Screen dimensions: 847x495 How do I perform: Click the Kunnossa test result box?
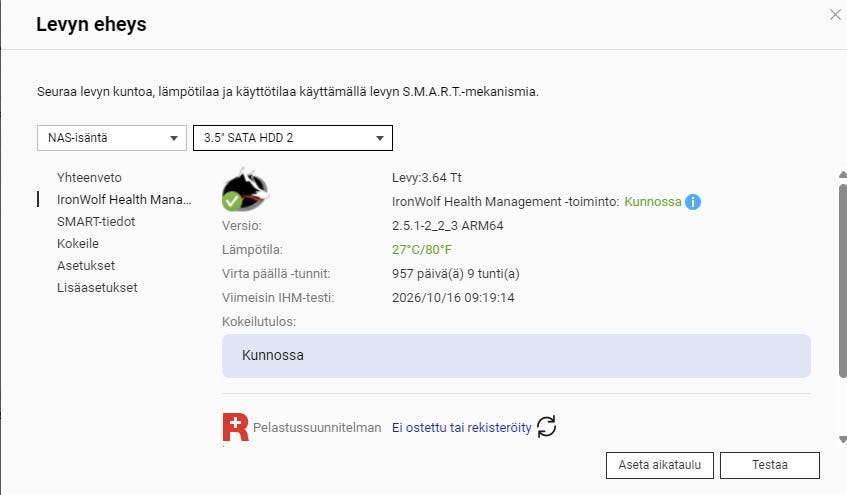516,356
